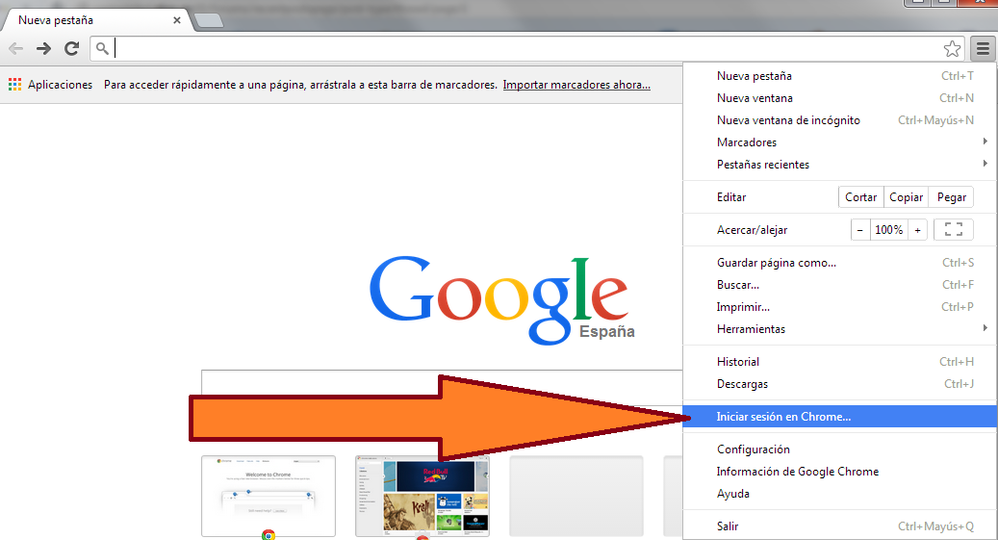This screenshot has height=540, width=998.
Task: Select Guardar página como... entry
Action: point(840,263)
